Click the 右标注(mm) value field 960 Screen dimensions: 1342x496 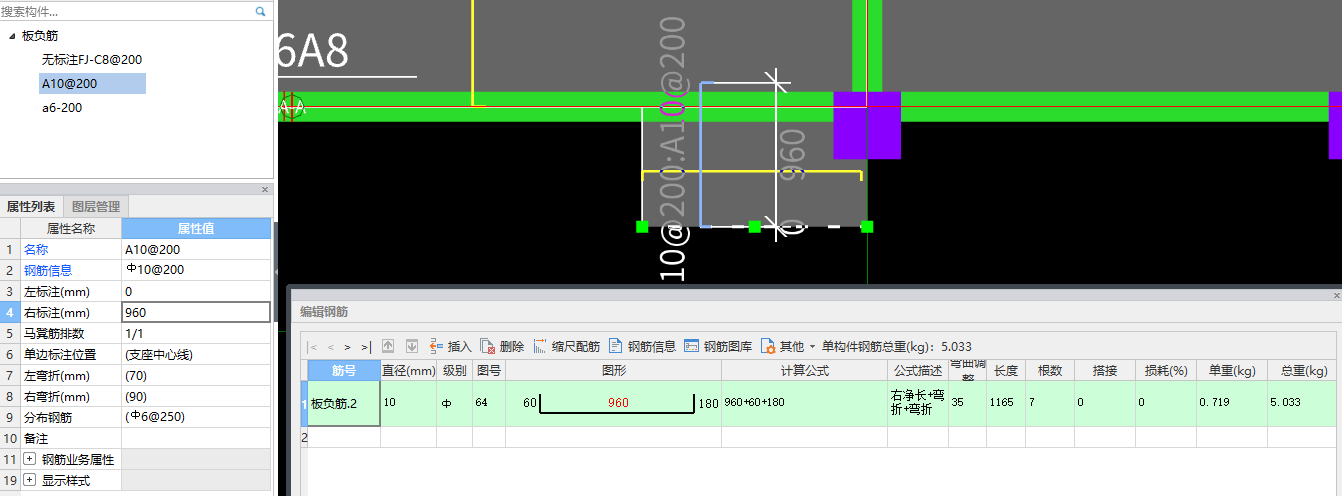[x=196, y=312]
